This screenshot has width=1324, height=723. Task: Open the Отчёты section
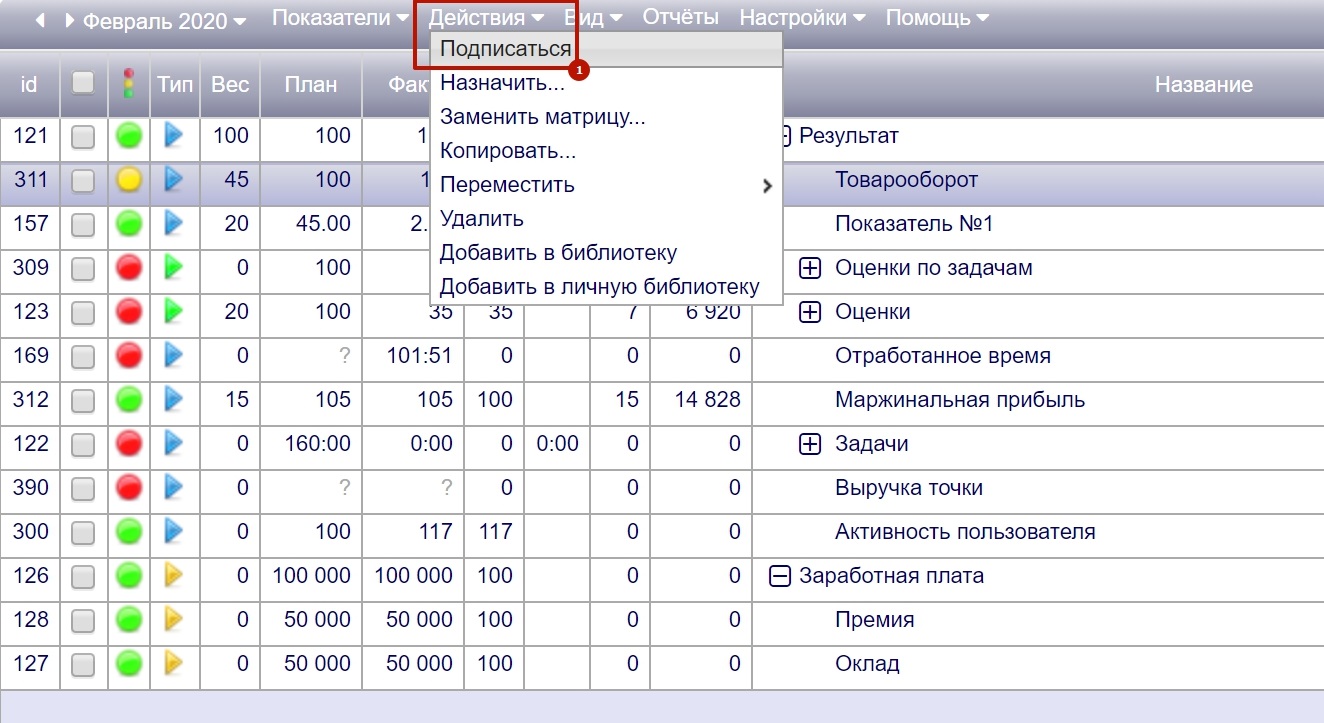680,17
